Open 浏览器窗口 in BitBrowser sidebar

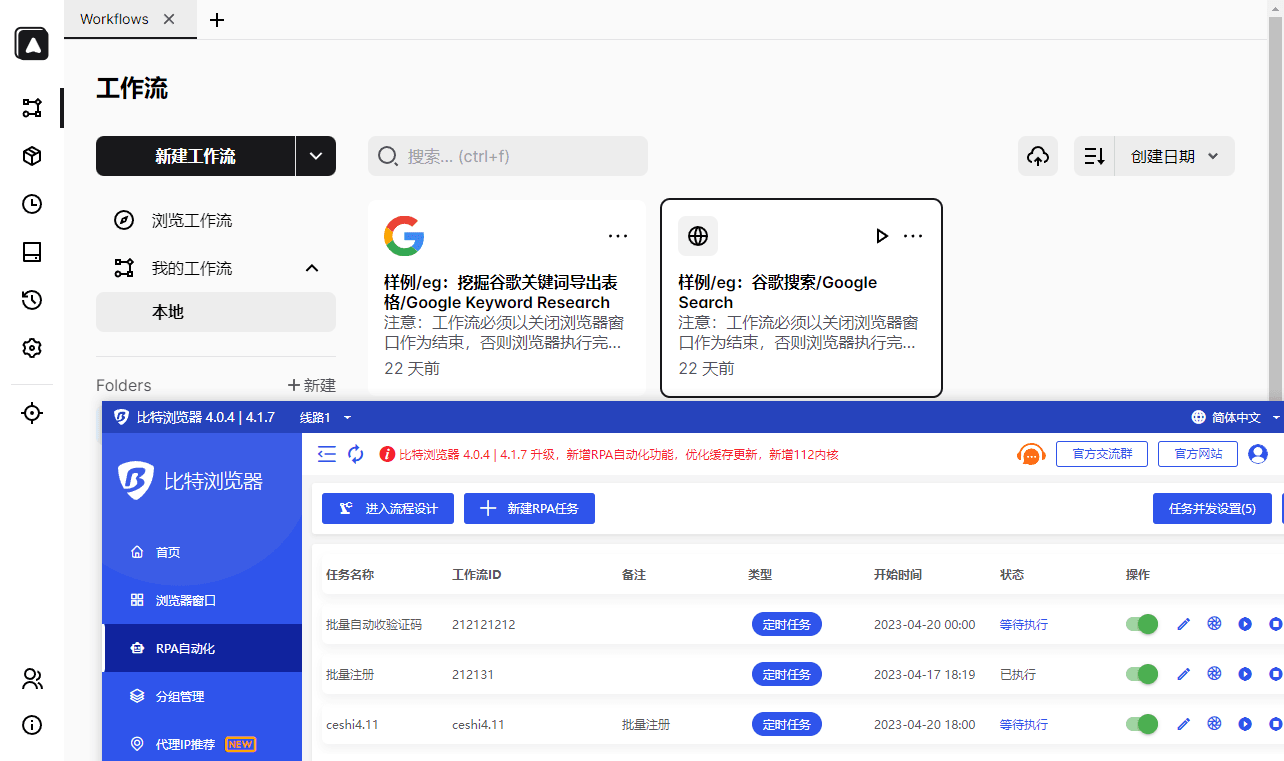[x=185, y=600]
